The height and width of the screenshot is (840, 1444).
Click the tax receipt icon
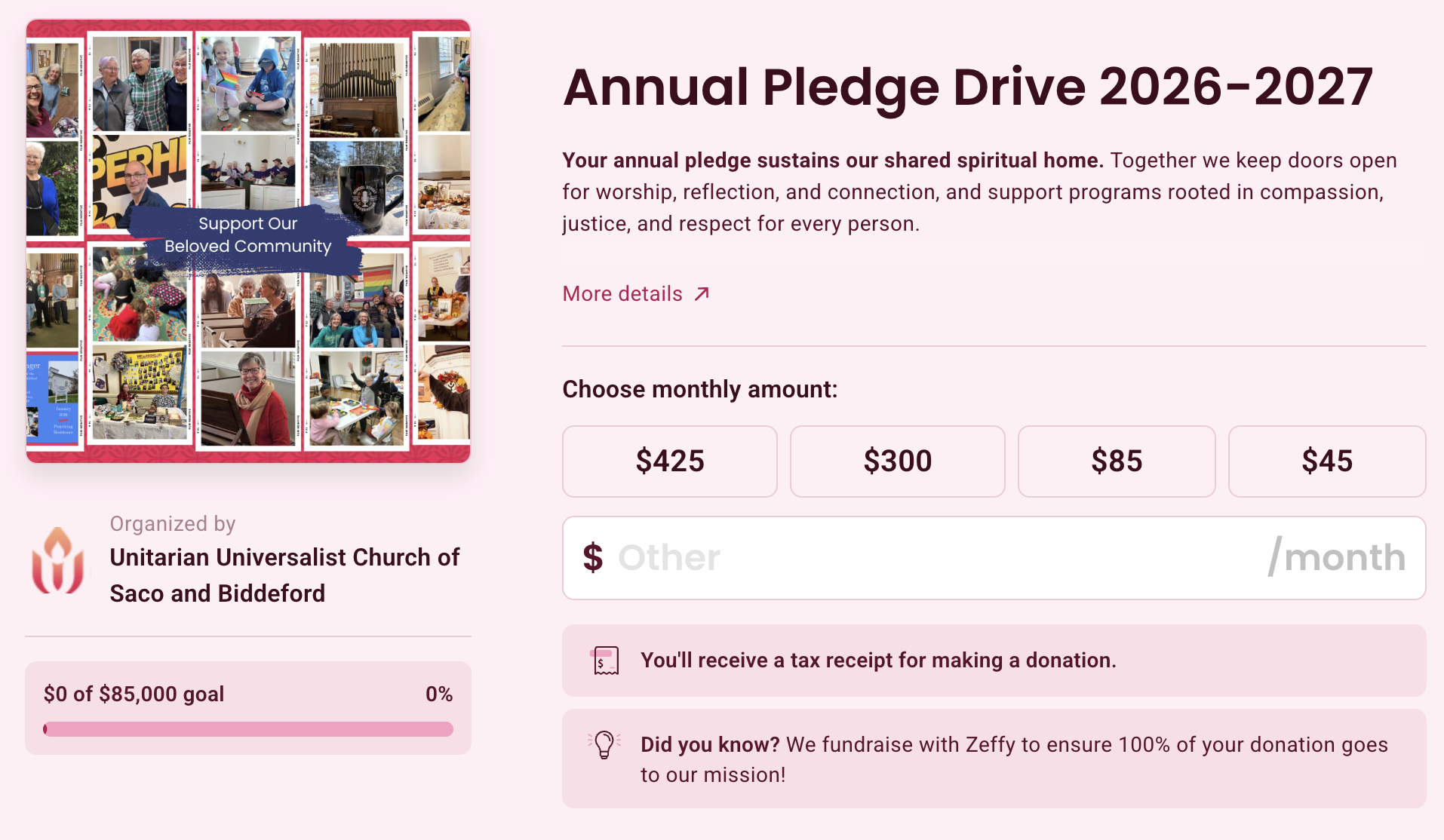(605, 661)
